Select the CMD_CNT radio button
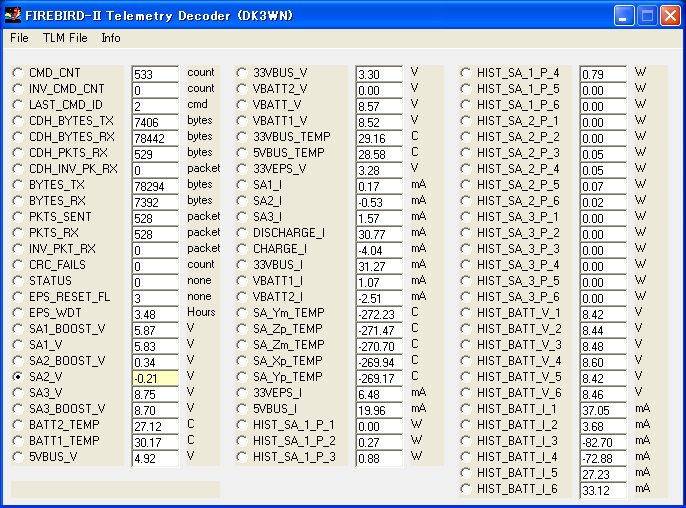The width and height of the screenshot is (686, 508). (x=18, y=73)
